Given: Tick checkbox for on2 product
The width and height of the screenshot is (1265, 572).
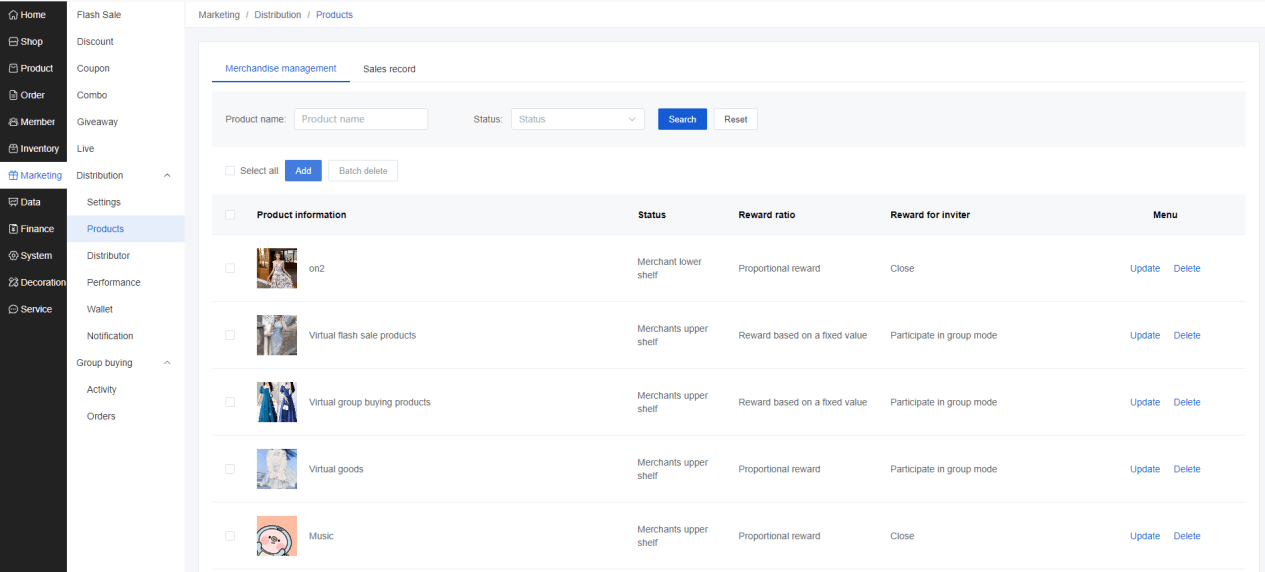Looking at the screenshot, I should [230, 268].
